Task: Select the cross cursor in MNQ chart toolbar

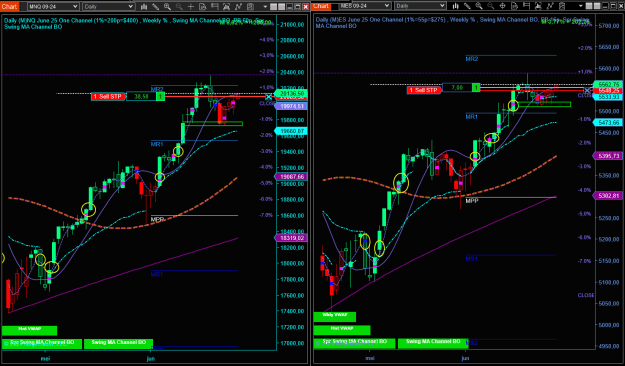Action: click(x=191, y=7)
